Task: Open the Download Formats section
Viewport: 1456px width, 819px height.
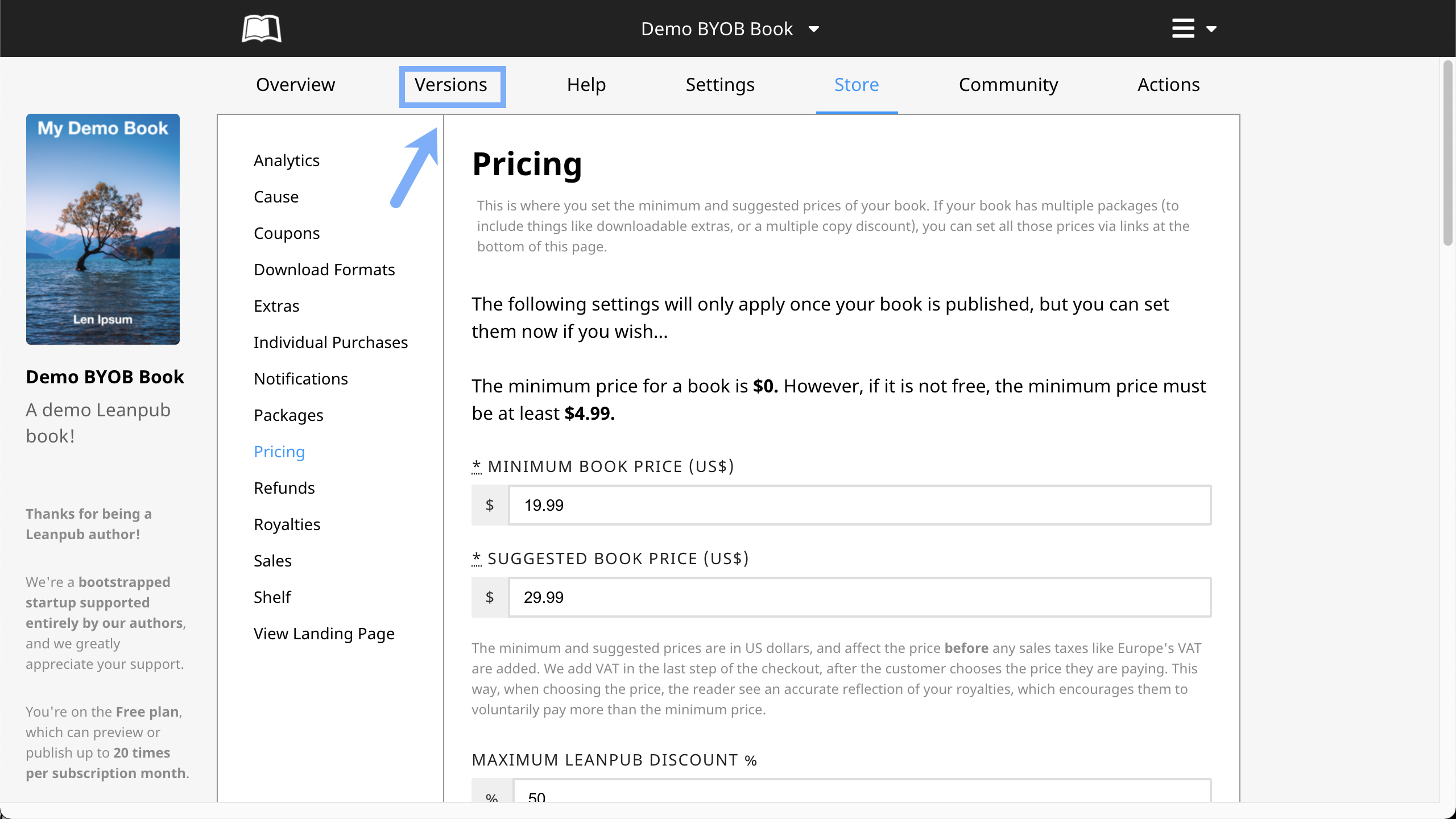Action: tap(324, 270)
